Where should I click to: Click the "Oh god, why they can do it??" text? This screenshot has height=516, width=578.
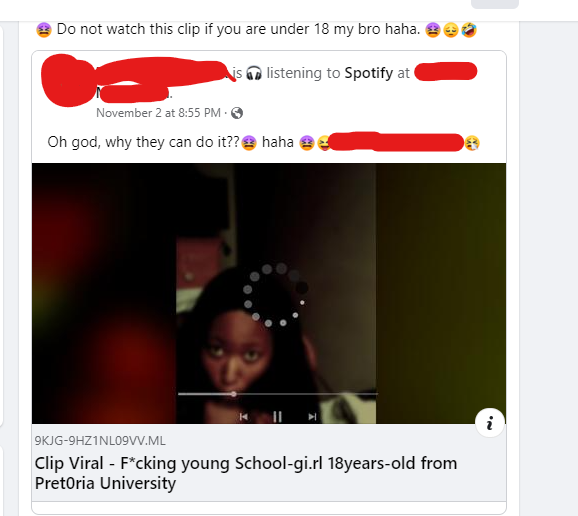tap(144, 142)
